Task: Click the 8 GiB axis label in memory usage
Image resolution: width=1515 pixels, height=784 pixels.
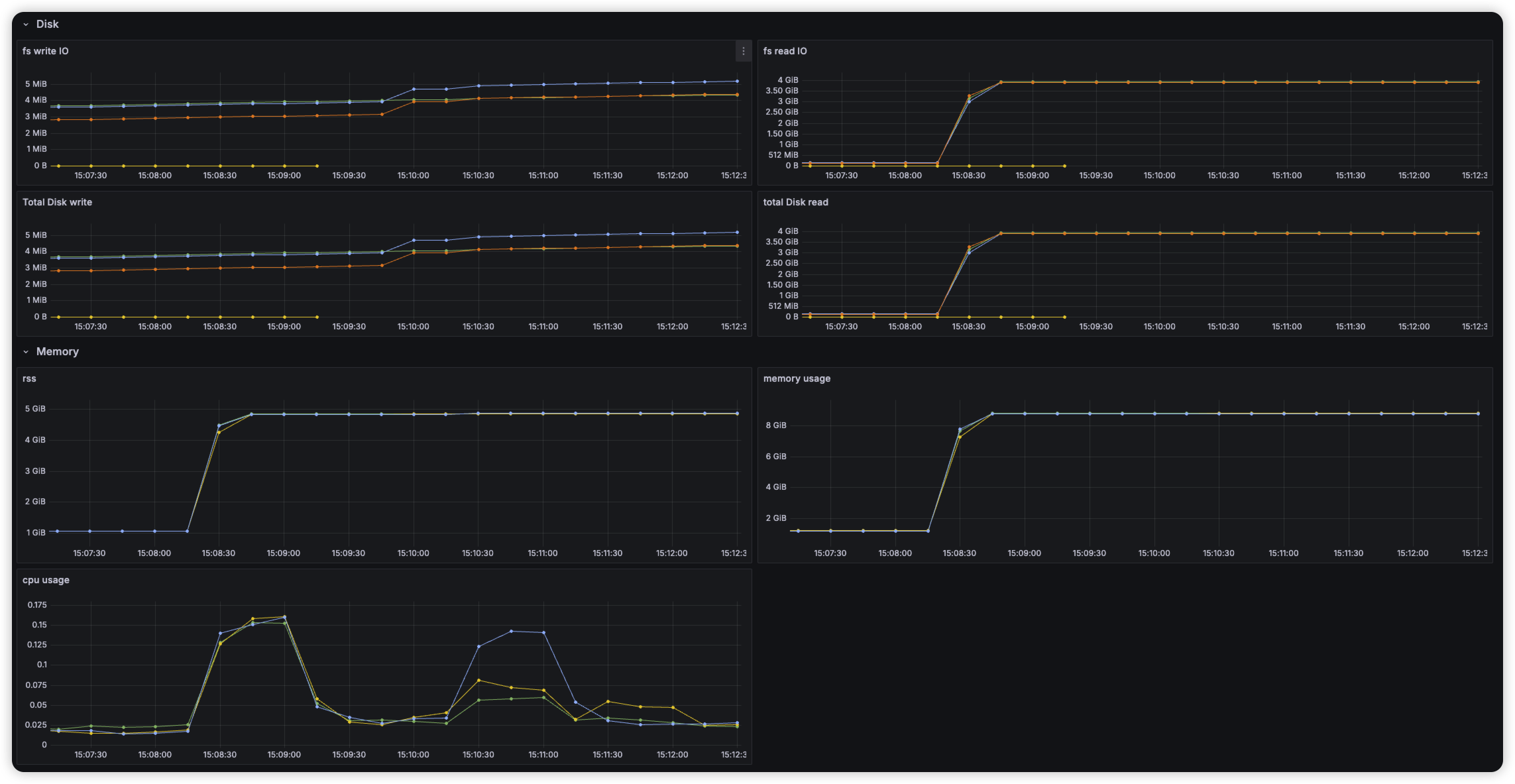Action: click(776, 425)
